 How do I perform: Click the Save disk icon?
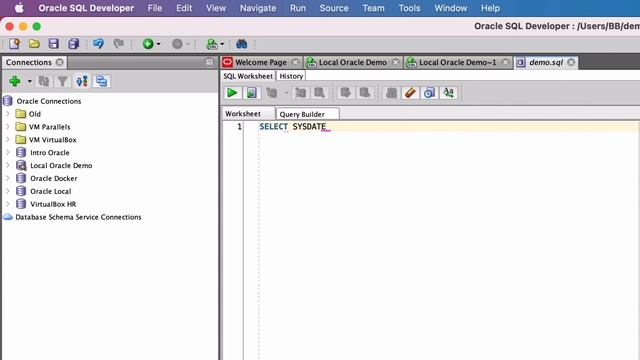[x=53, y=44]
